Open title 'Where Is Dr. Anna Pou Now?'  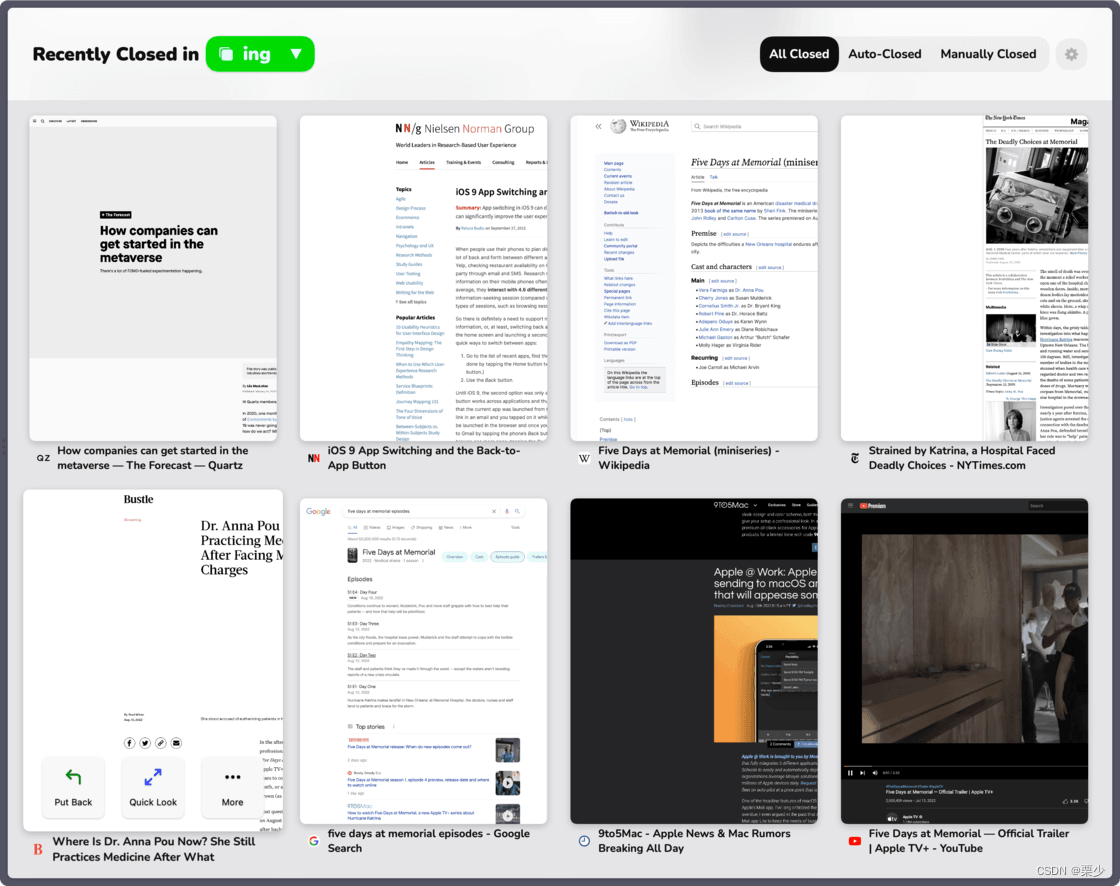154,849
